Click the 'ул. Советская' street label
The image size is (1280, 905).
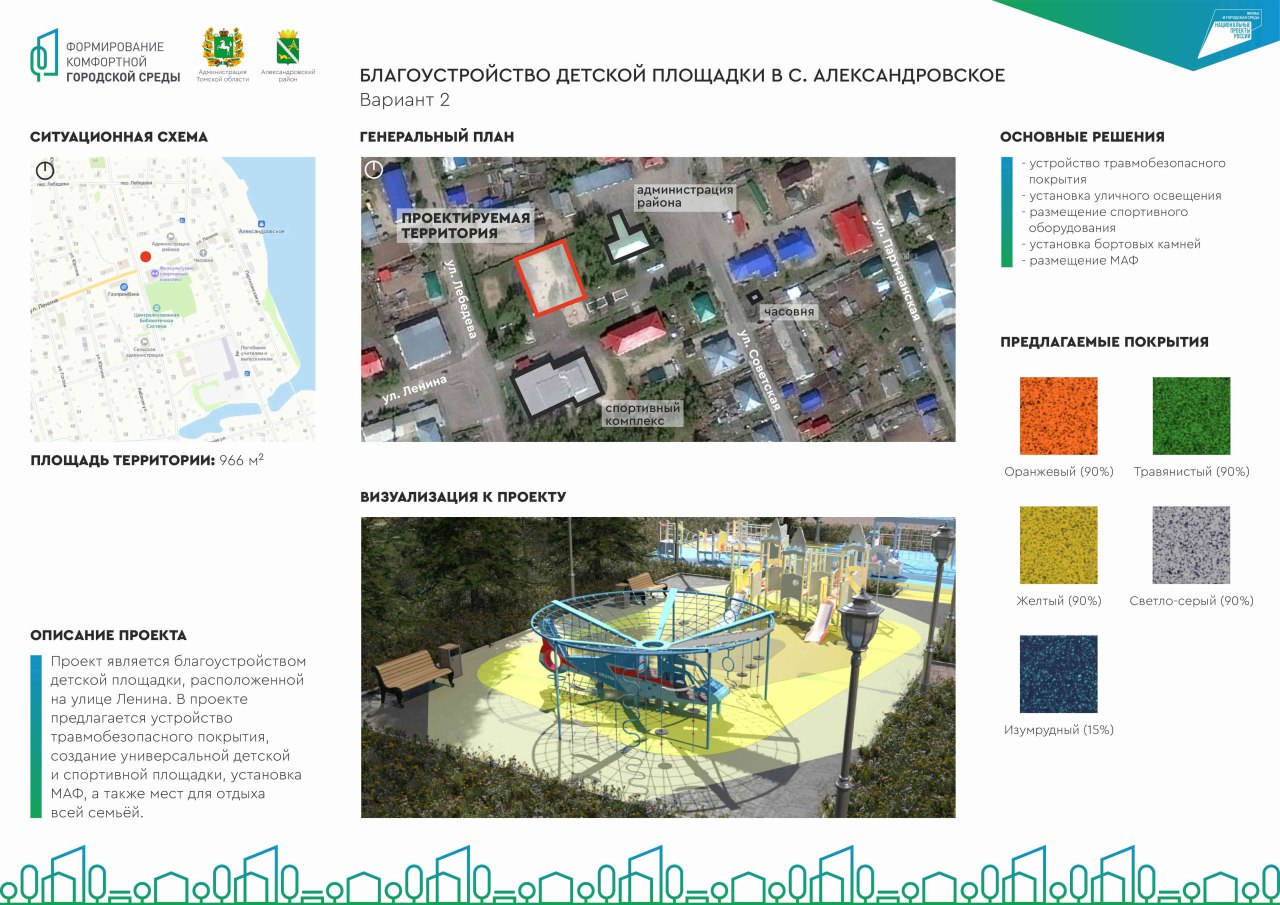(x=757, y=369)
